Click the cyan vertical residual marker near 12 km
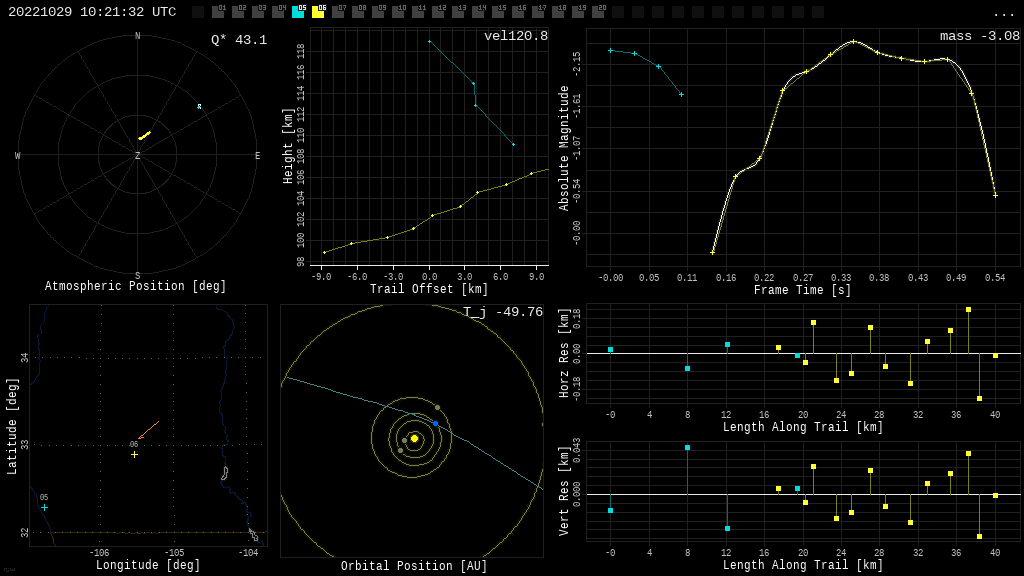The image size is (1024, 576). (x=728, y=528)
